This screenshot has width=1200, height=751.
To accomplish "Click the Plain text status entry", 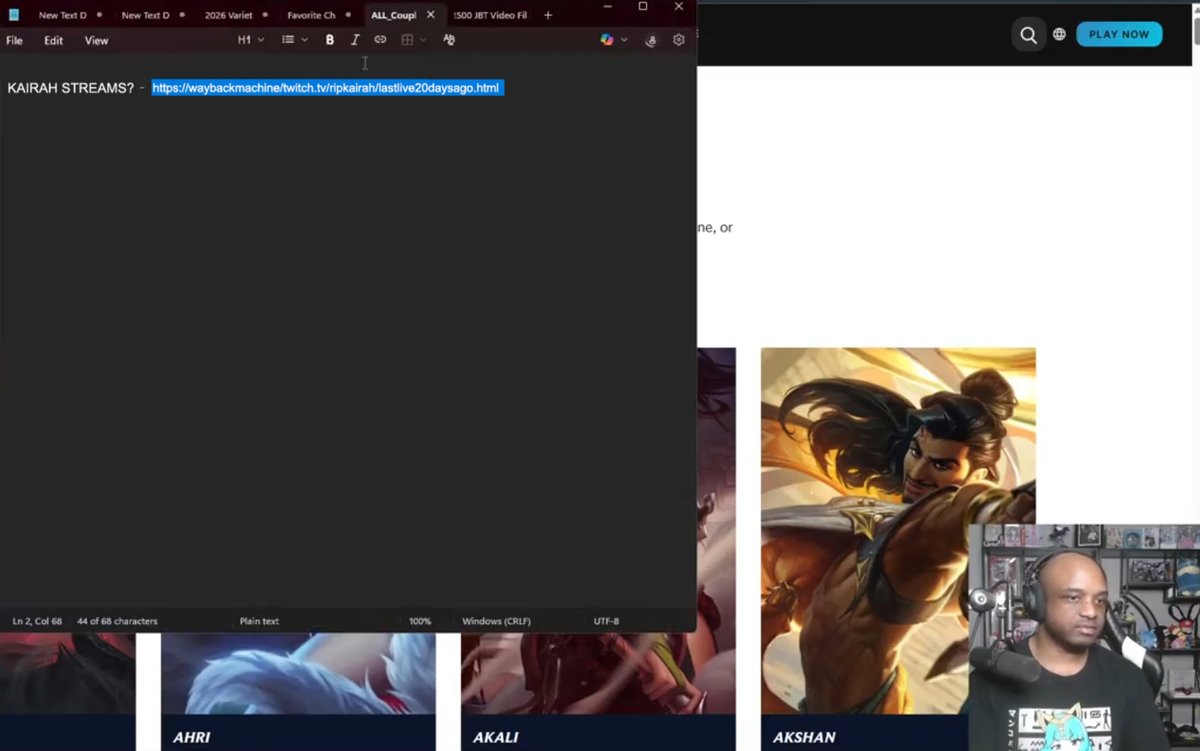I will click(x=259, y=621).
